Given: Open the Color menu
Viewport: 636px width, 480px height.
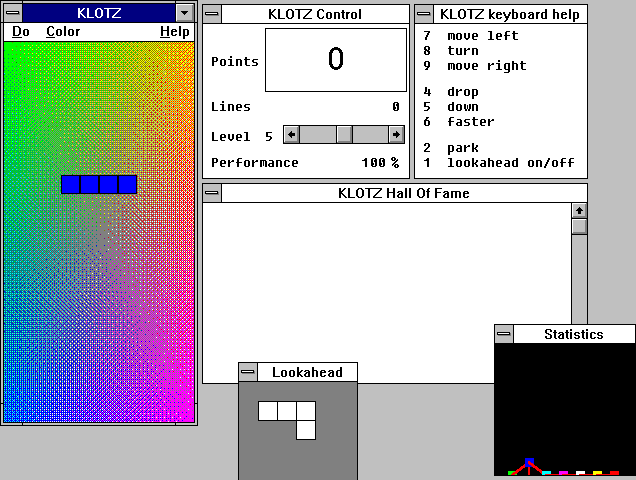Looking at the screenshot, I should tap(63, 32).
